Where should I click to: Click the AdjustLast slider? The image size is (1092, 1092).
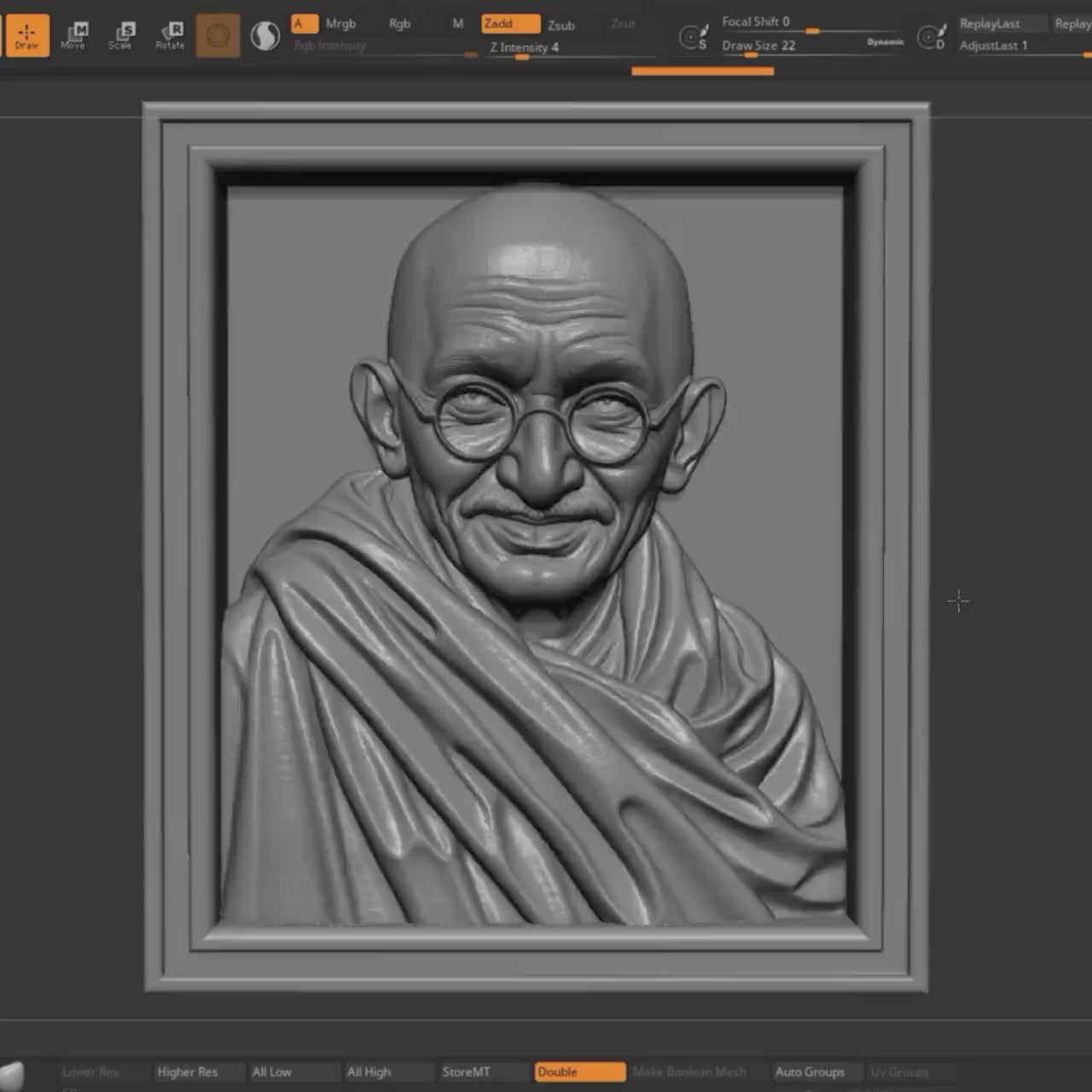[x=1024, y=46]
